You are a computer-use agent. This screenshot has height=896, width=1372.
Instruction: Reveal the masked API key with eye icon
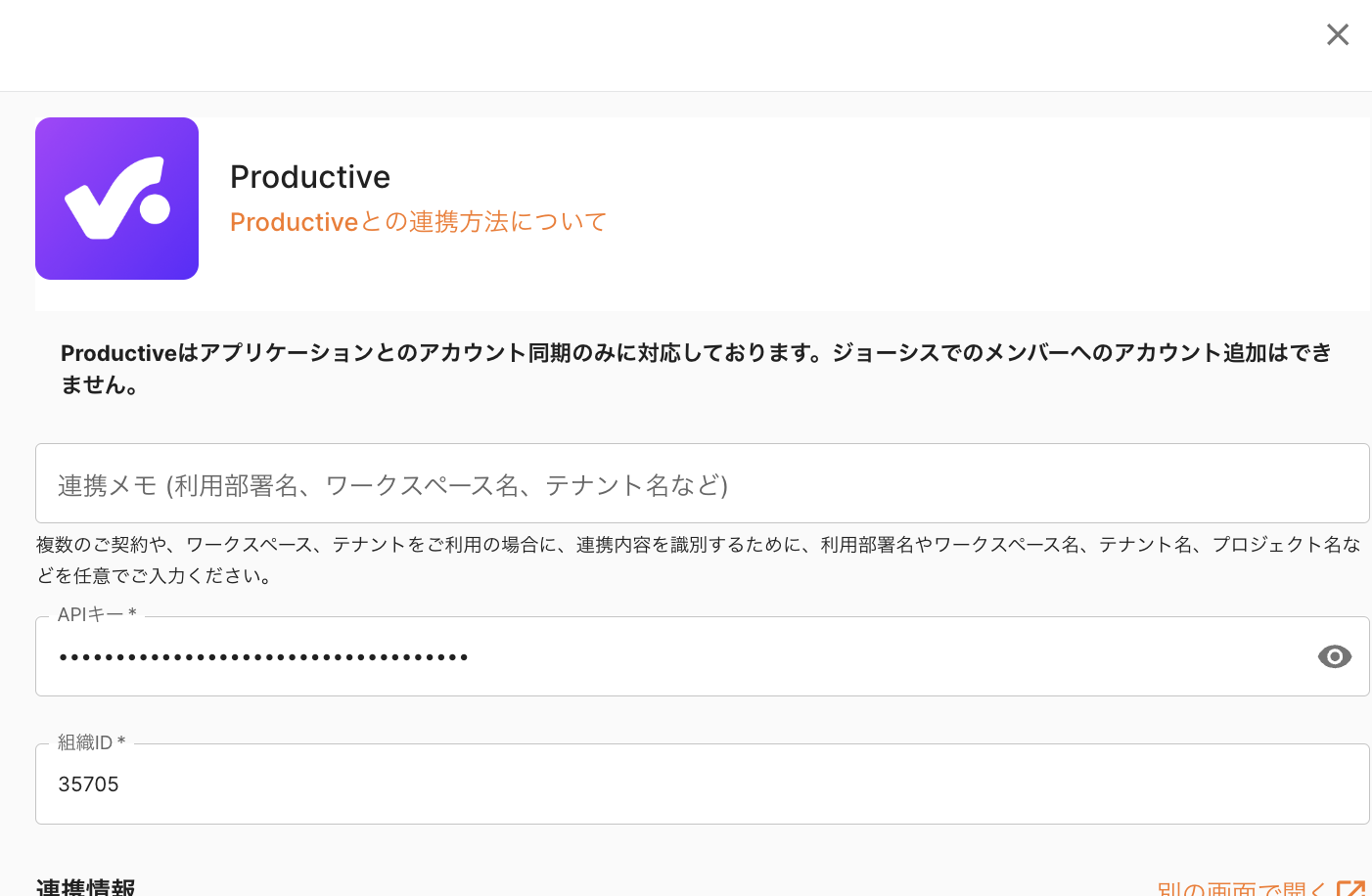1335,656
